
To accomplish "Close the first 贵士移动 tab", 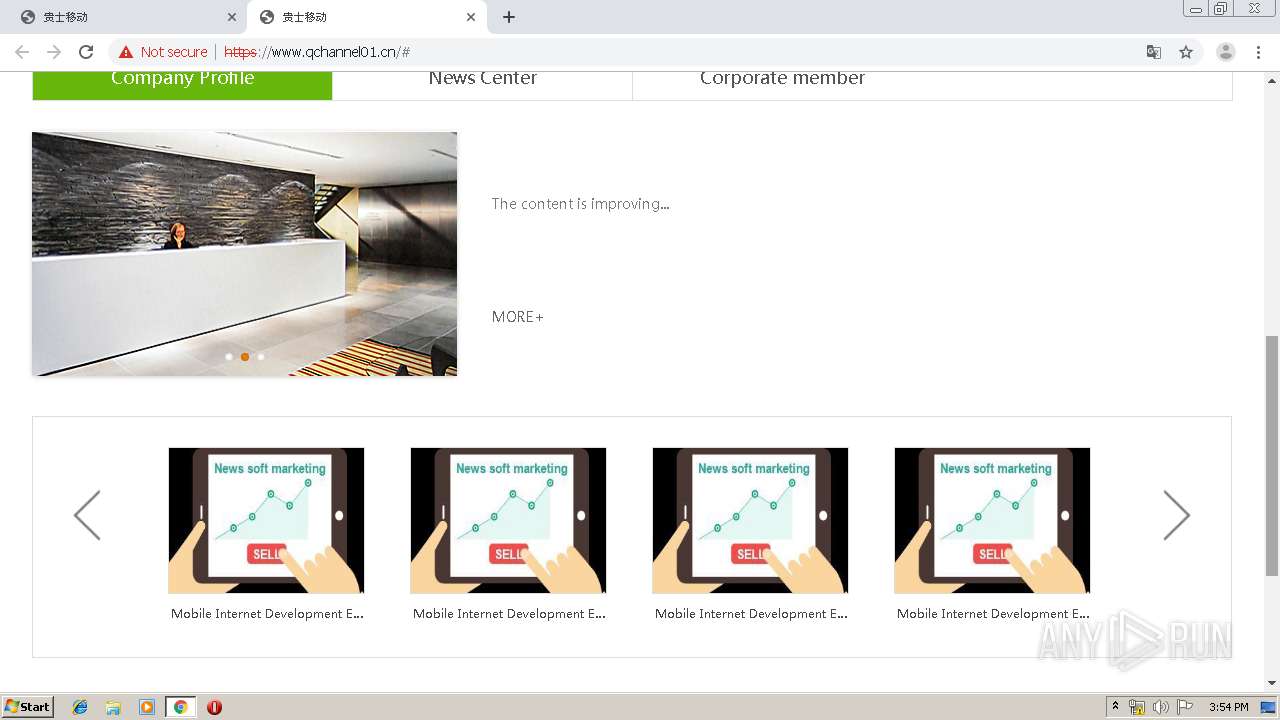I will click(232, 17).
